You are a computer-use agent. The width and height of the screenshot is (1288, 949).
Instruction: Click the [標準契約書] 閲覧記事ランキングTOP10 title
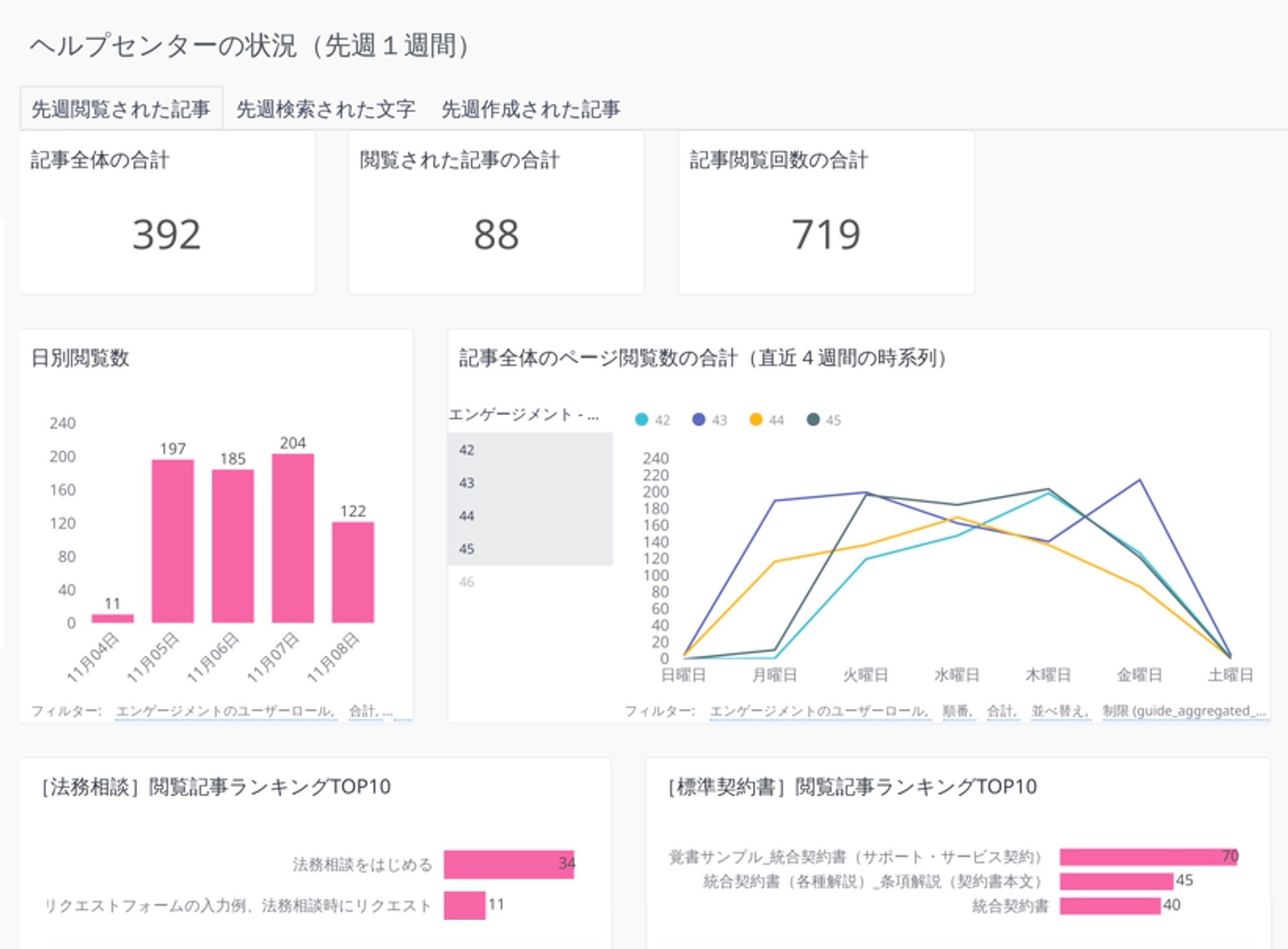click(x=853, y=786)
